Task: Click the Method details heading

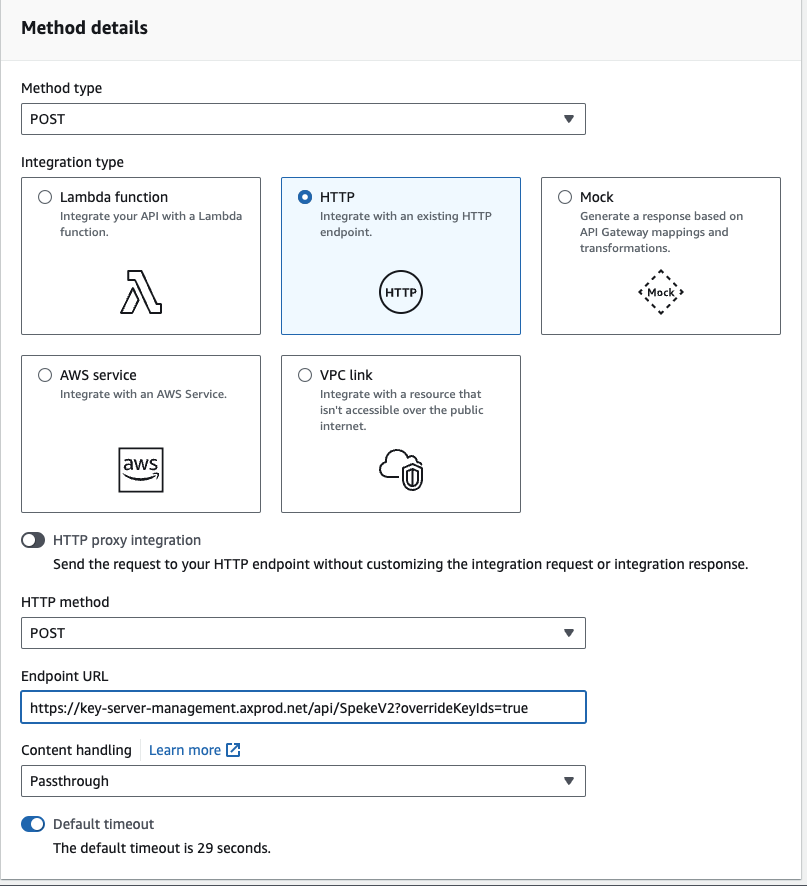Action: tap(84, 28)
